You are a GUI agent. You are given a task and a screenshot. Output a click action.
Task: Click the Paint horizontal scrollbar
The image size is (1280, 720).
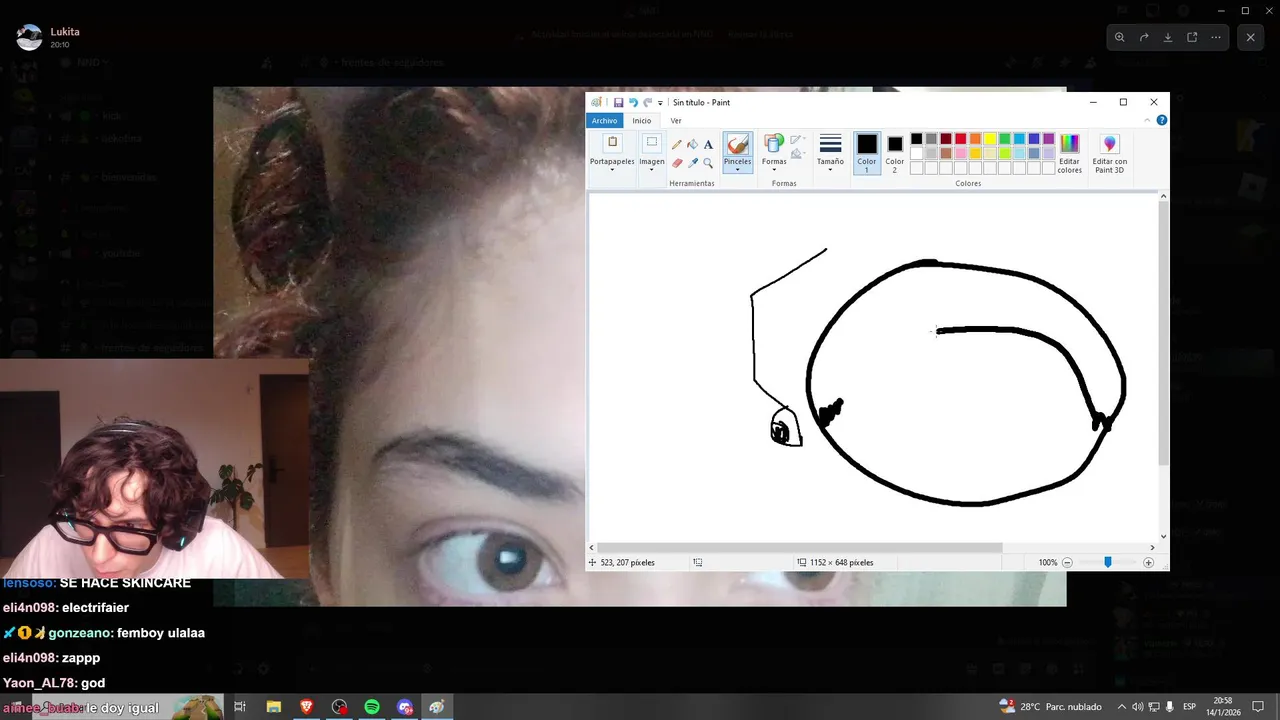click(800, 547)
